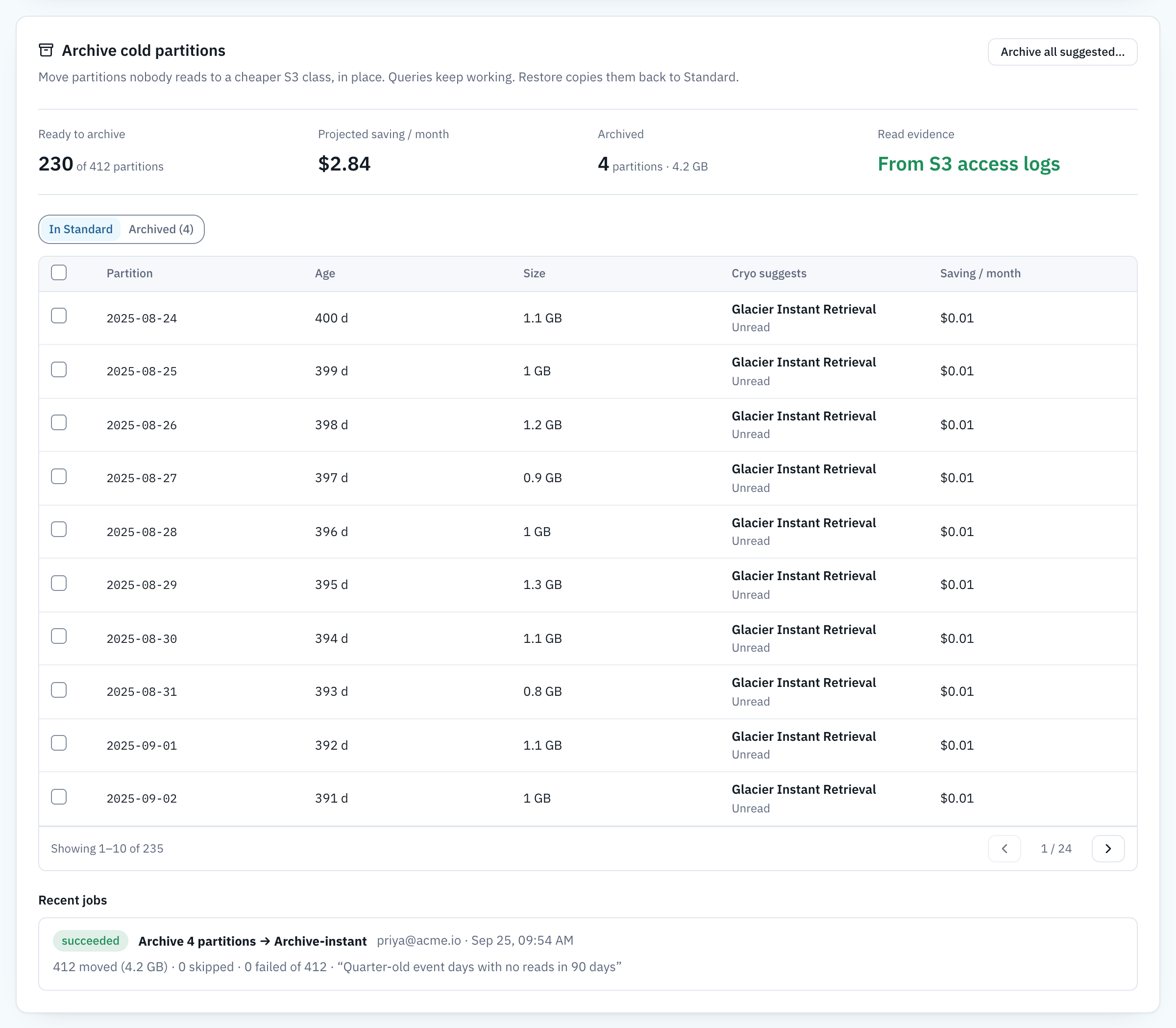The image size is (1176, 1028).
Task: Click Showing 1–10 of 235 text
Action: point(107,849)
